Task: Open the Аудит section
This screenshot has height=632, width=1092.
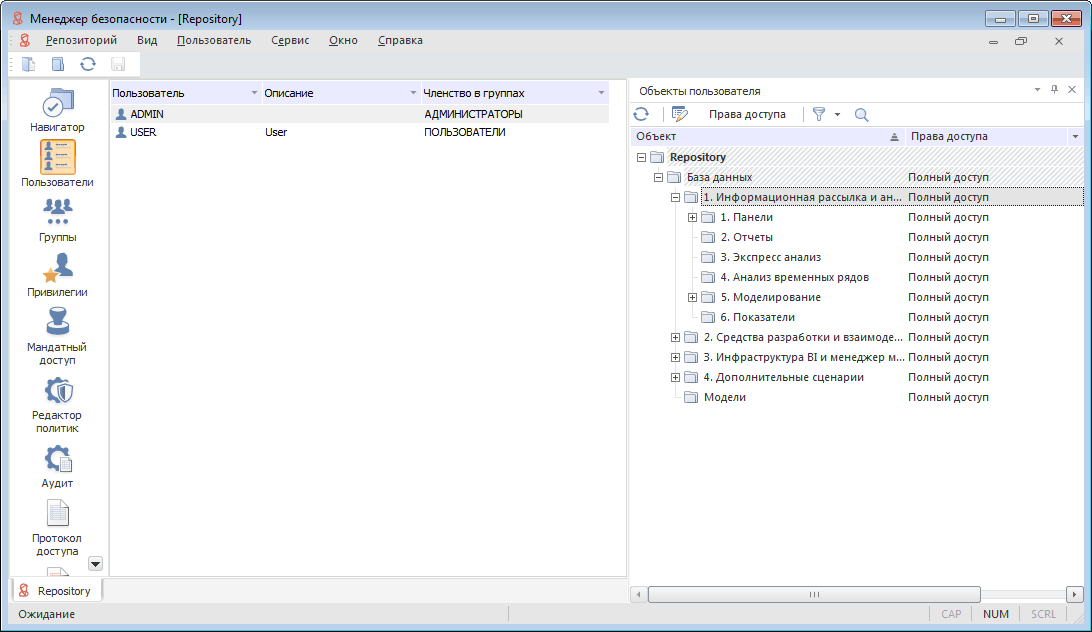Action: [57, 465]
